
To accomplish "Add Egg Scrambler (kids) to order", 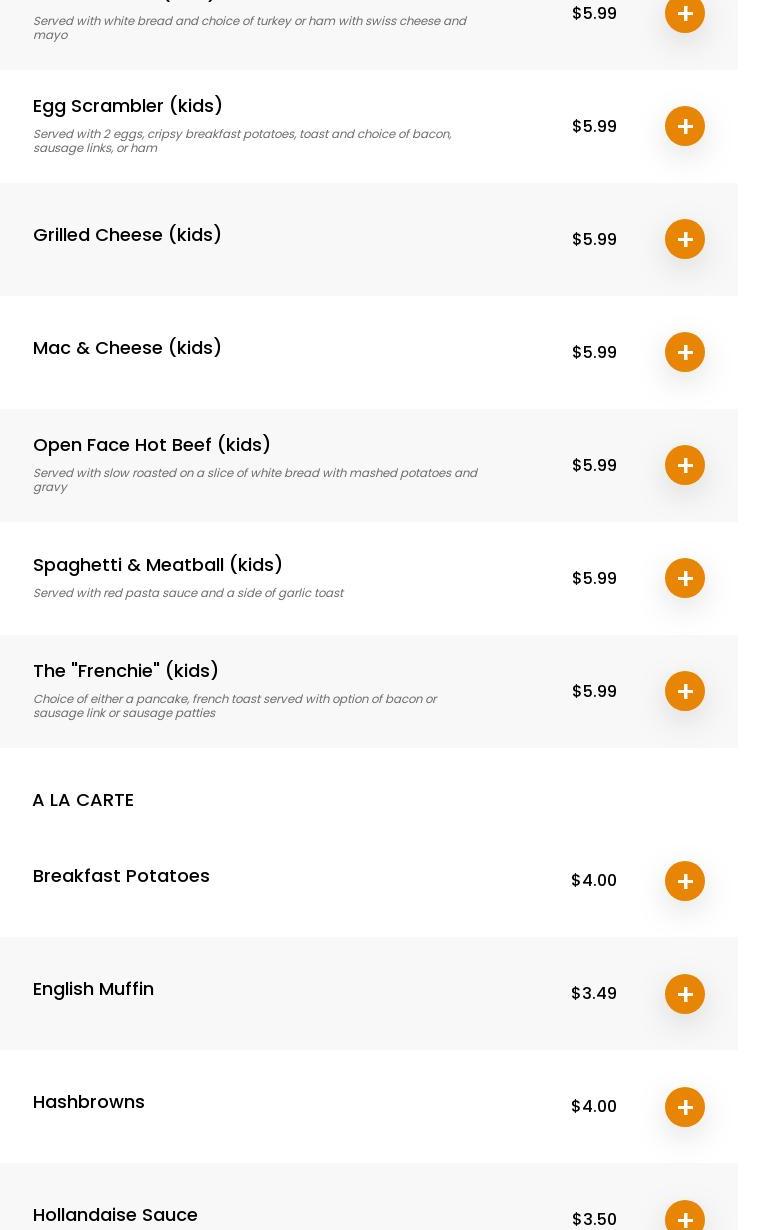I will (685, 126).
